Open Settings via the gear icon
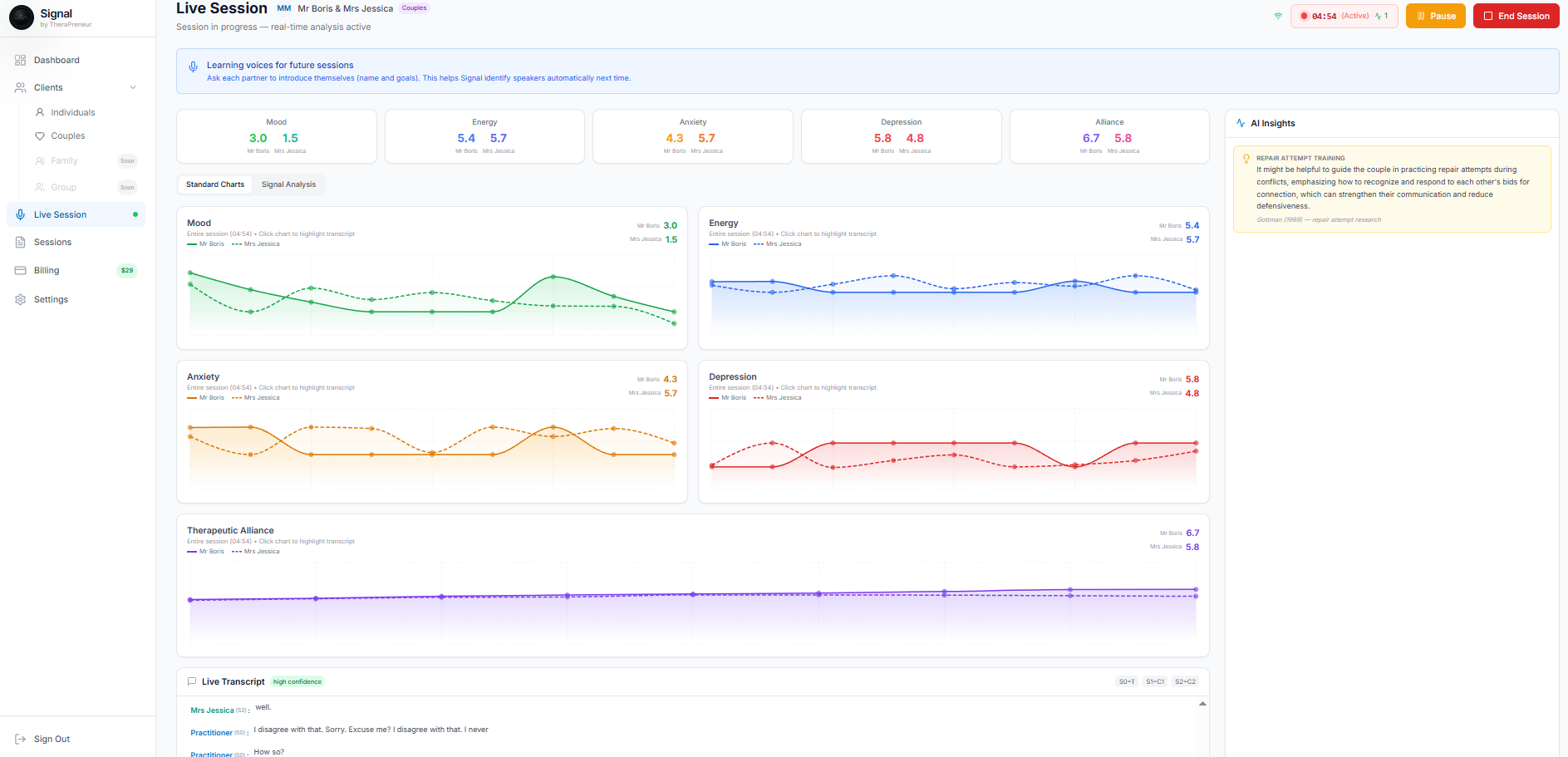The width and height of the screenshot is (1568, 757). click(21, 300)
